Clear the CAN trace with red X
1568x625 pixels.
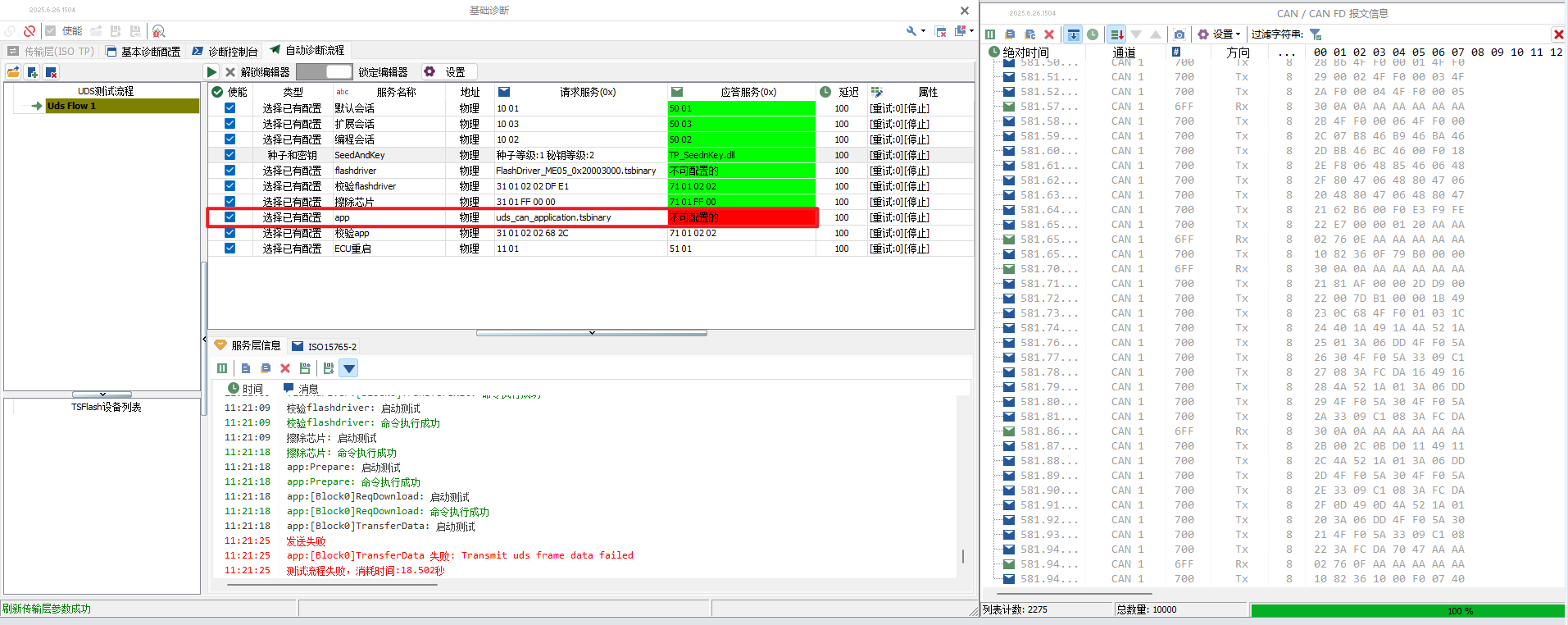[1049, 34]
